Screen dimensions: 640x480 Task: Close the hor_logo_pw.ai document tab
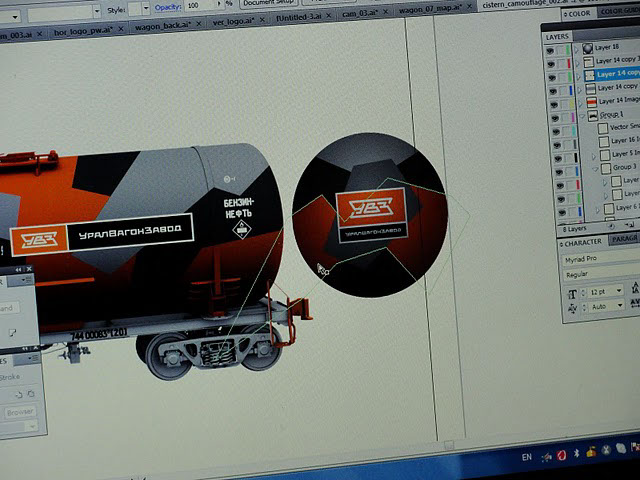[x=121, y=29]
